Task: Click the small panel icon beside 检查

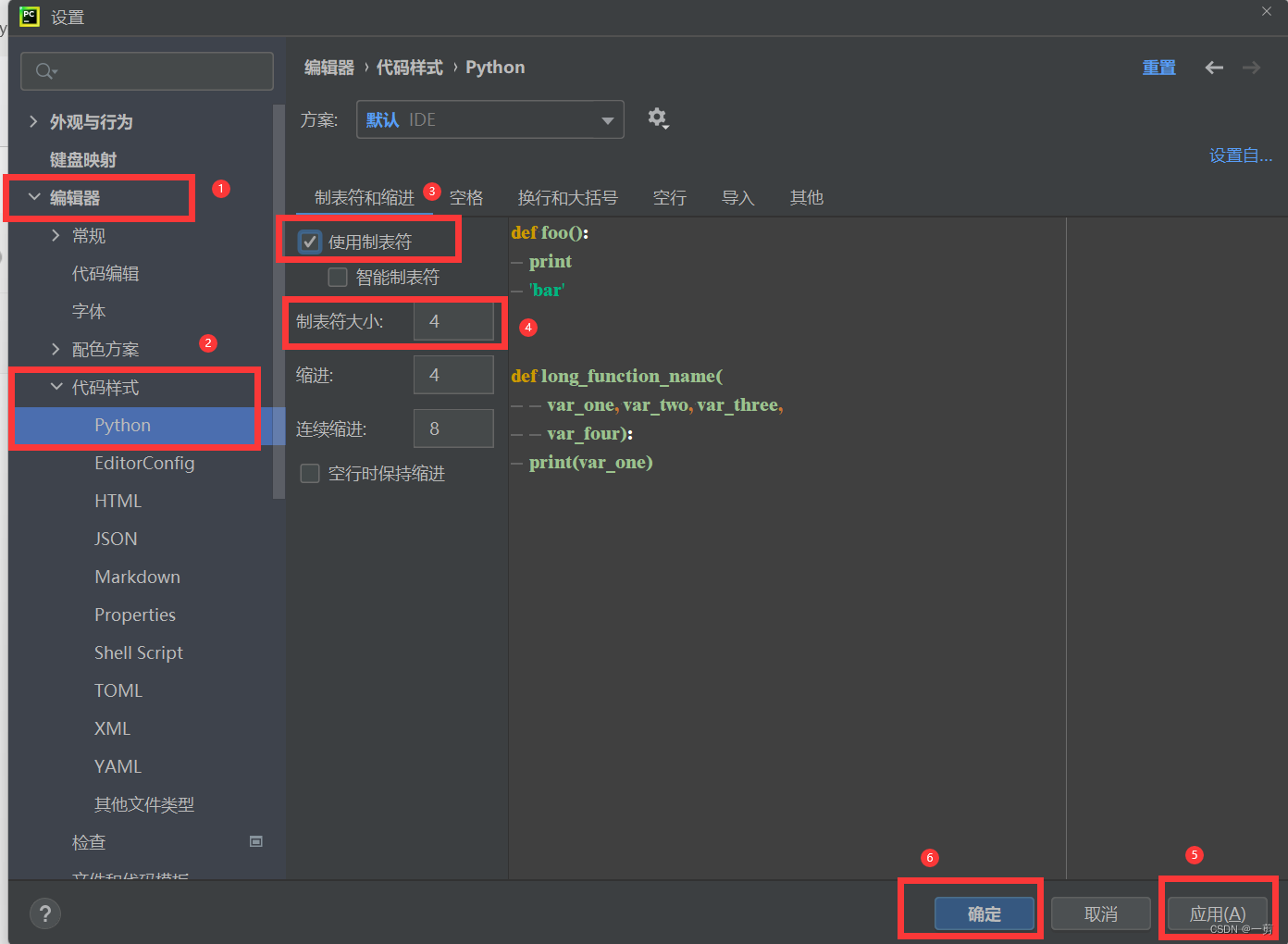Action: tap(256, 841)
